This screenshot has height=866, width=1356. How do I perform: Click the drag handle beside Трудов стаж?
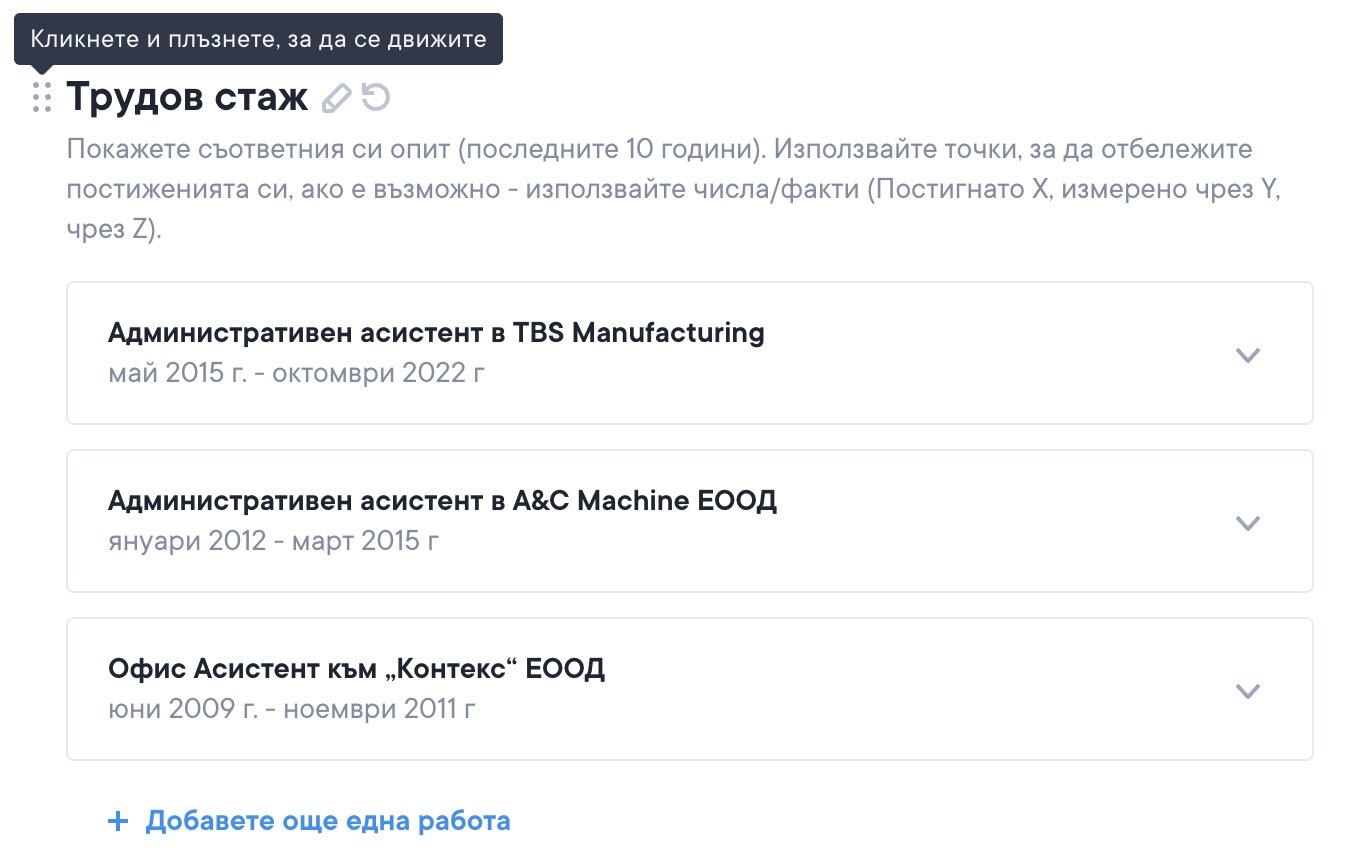(x=41, y=97)
